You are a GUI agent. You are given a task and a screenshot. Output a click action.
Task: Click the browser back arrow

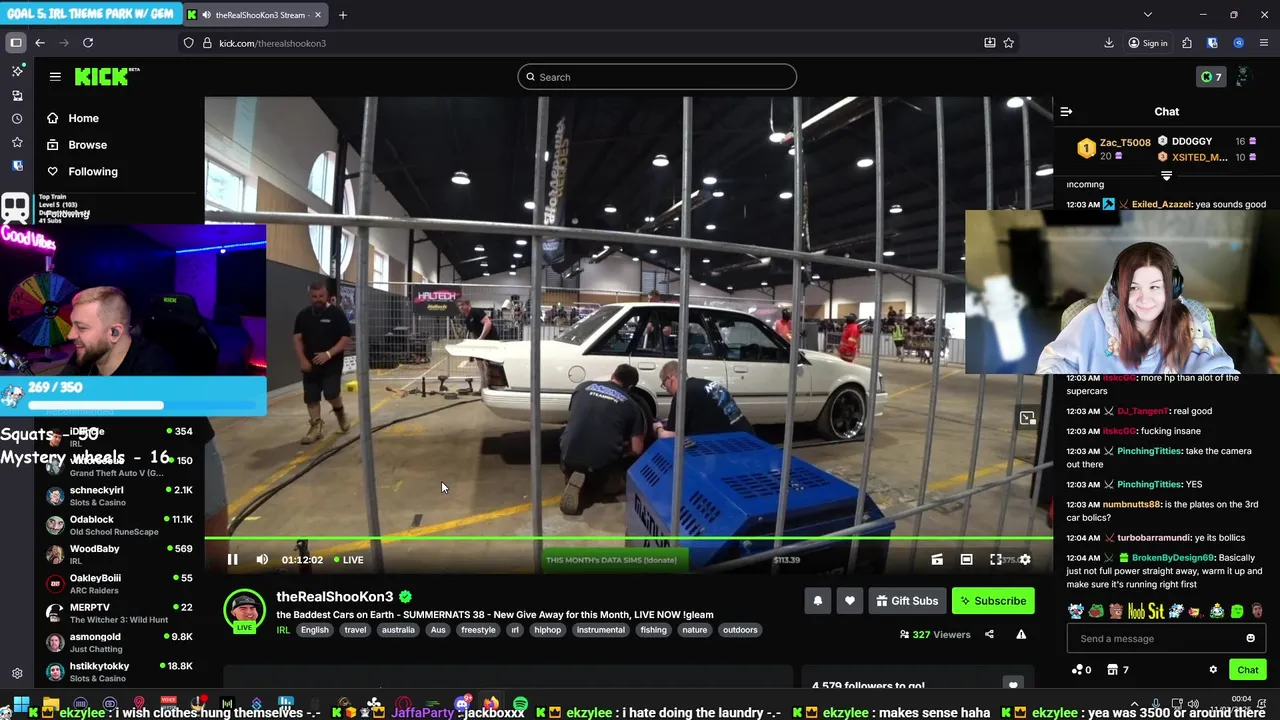point(40,43)
